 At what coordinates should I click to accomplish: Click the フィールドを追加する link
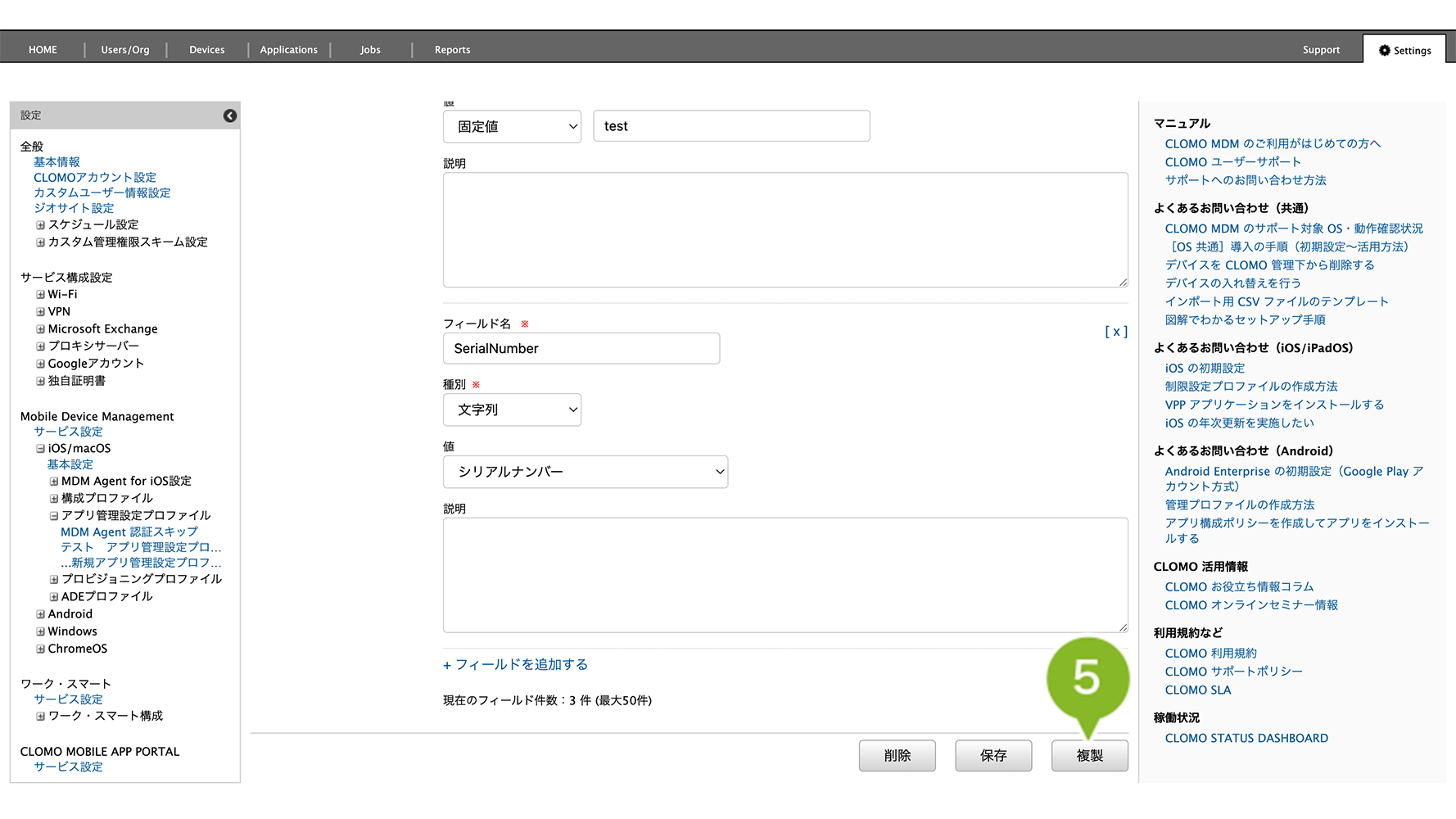coord(516,665)
